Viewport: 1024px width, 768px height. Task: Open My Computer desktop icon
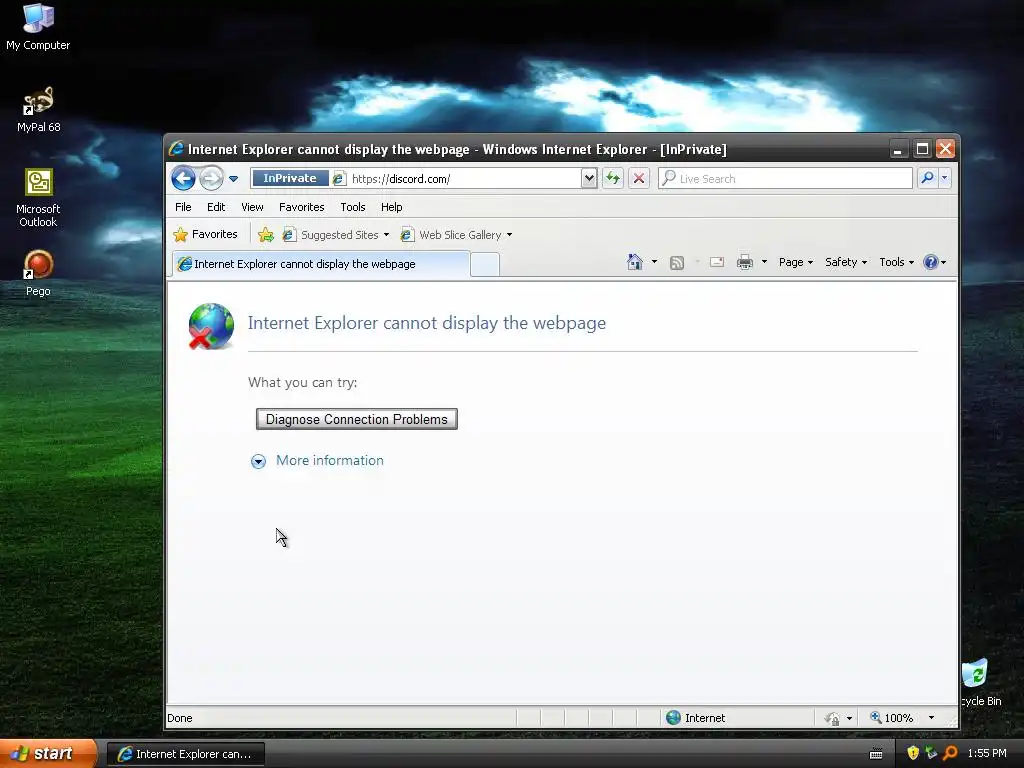[x=38, y=27]
